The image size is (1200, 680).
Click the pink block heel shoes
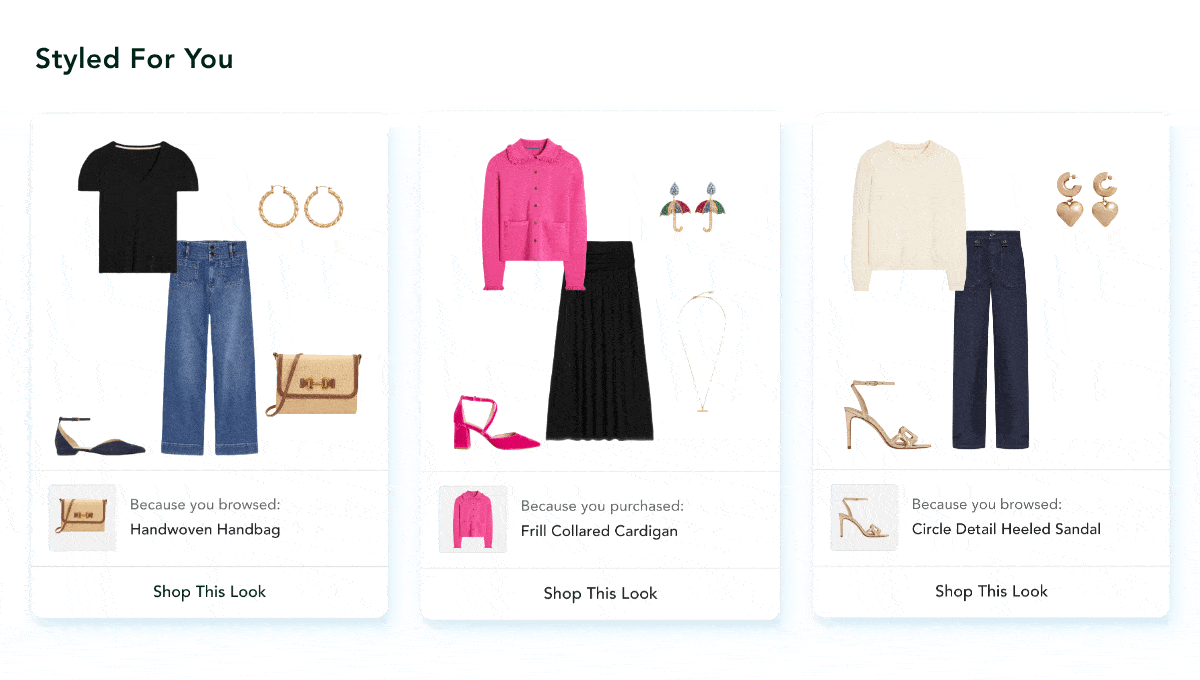point(495,421)
